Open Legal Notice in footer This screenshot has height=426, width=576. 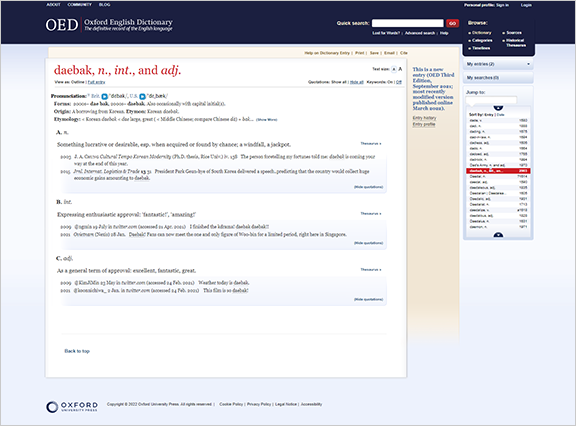click(286, 404)
